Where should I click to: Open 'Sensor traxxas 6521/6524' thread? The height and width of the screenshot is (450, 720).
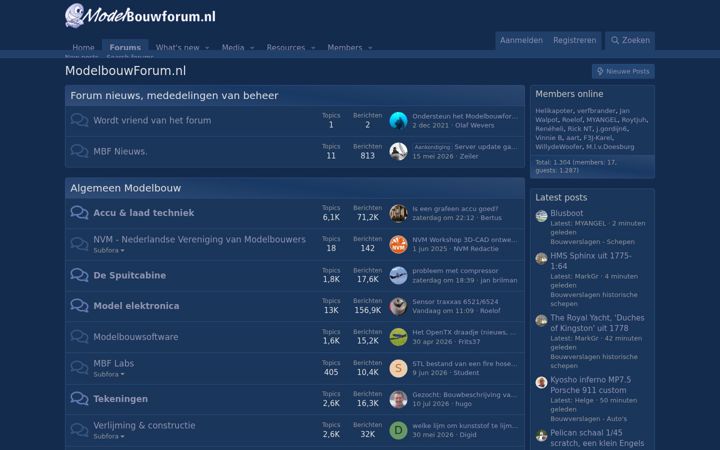point(455,302)
